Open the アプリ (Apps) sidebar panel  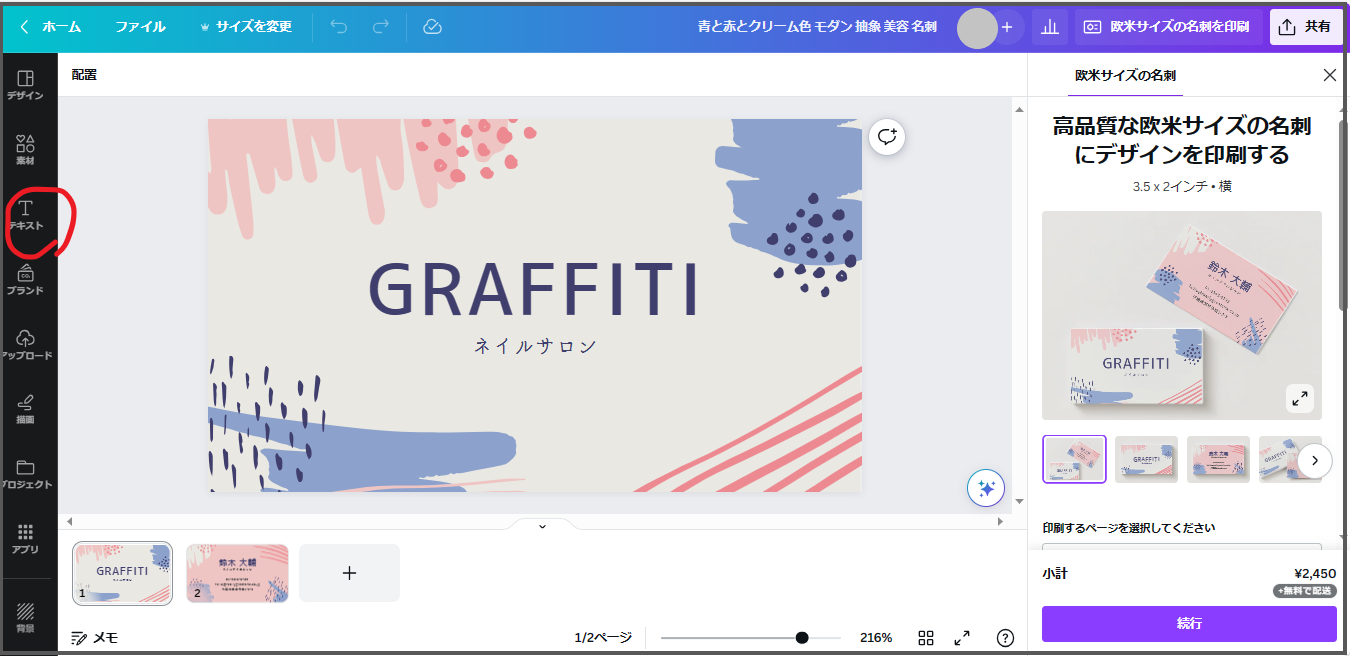[26, 538]
